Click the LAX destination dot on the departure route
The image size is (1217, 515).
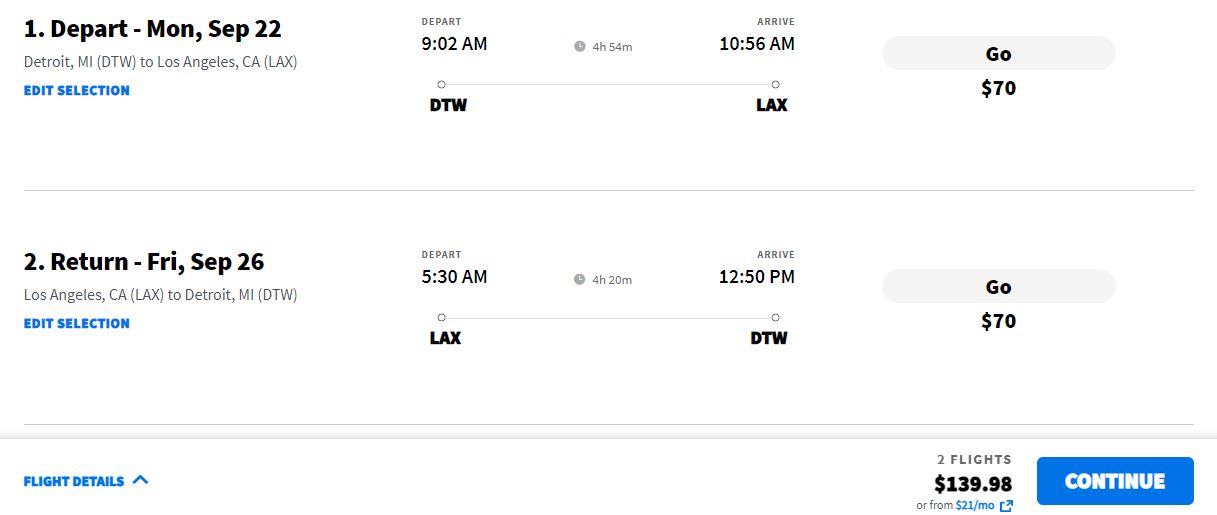775,84
